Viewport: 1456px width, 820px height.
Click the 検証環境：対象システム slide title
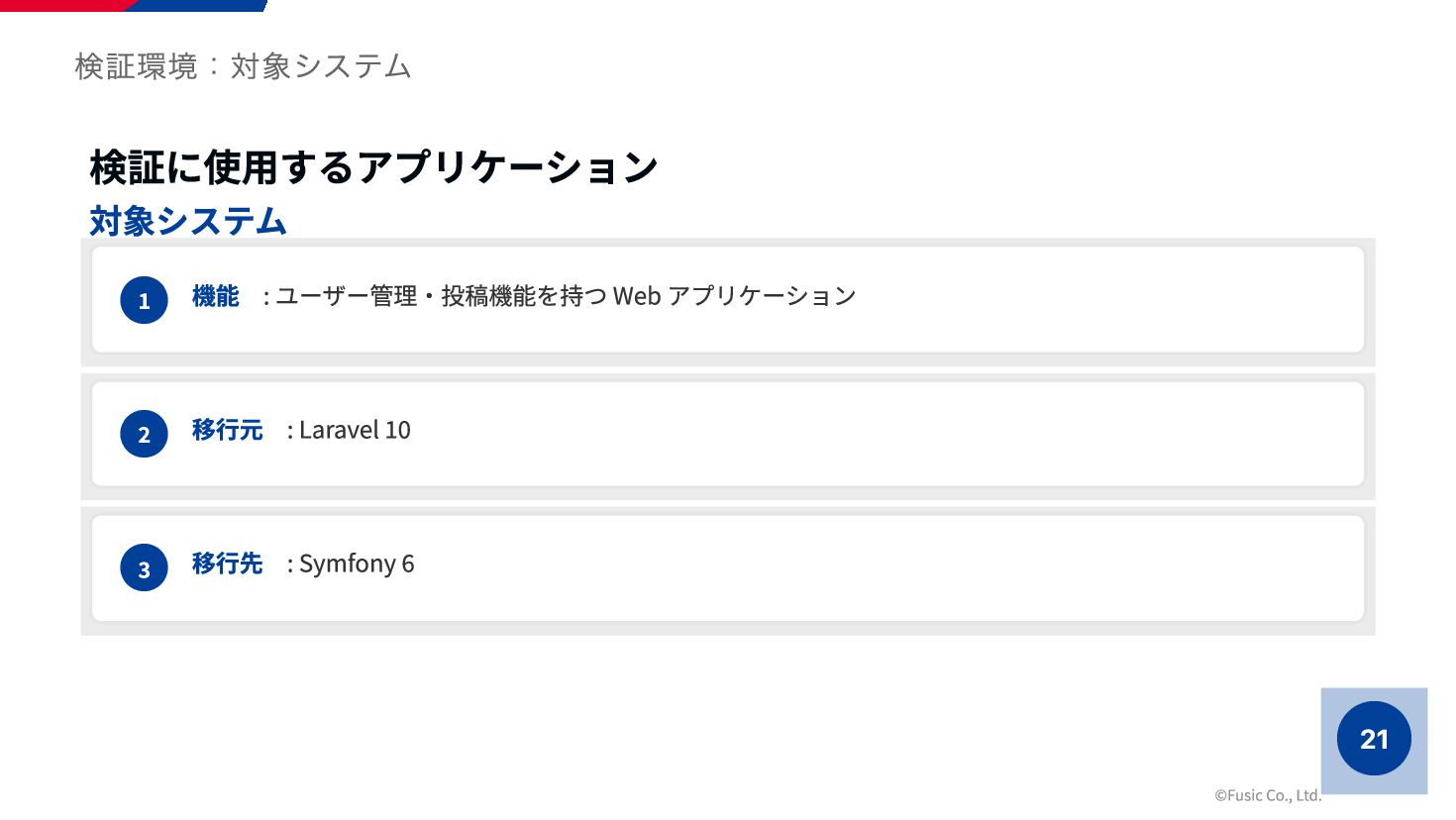point(243,66)
